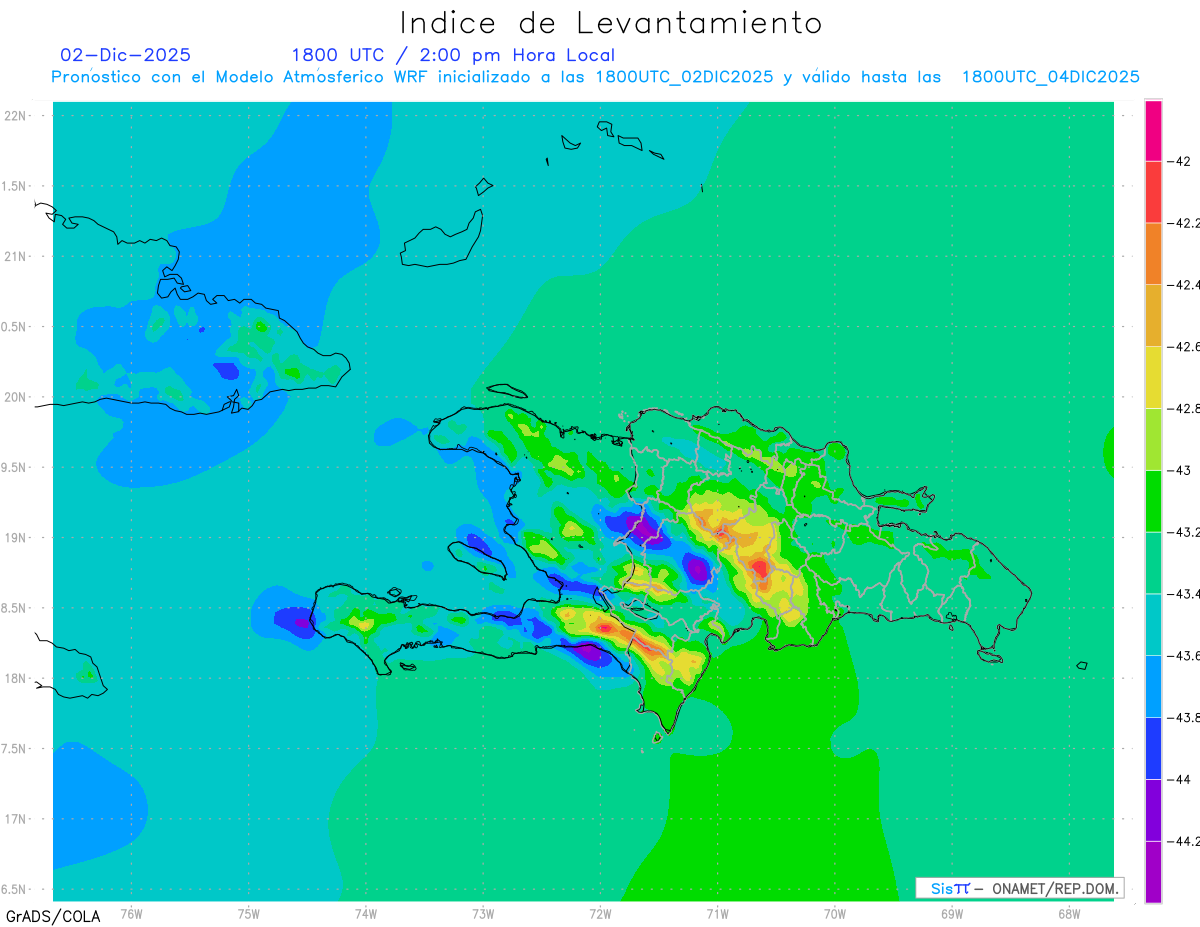This screenshot has height=927, width=1200.
Task: Click the '75W' longitude label
Action: [x=249, y=914]
